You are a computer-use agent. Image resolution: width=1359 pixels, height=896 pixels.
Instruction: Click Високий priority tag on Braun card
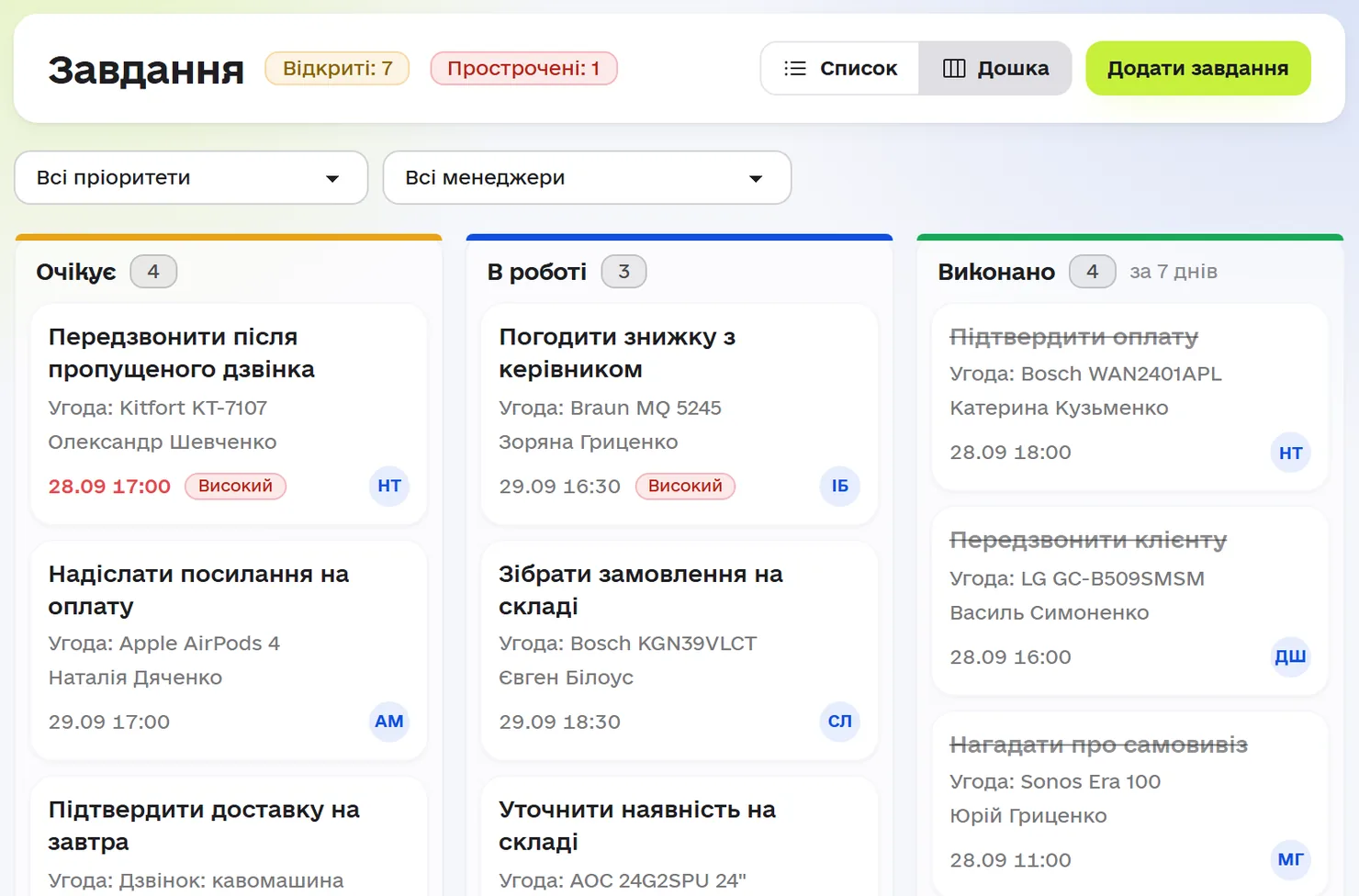pos(685,486)
